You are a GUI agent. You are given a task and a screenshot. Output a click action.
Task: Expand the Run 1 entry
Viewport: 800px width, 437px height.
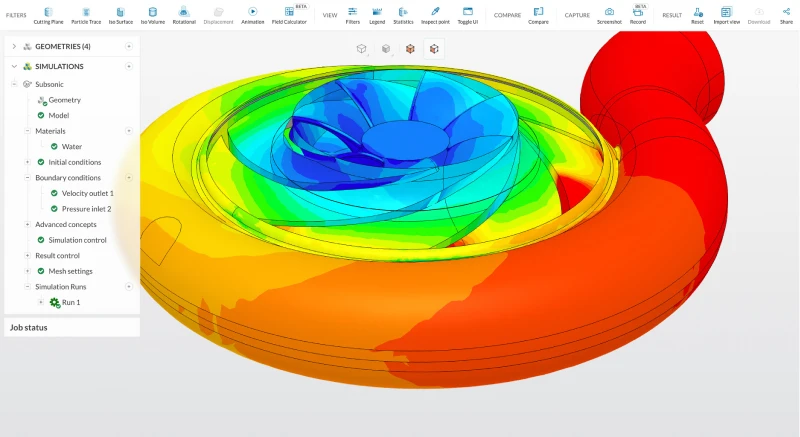41,302
